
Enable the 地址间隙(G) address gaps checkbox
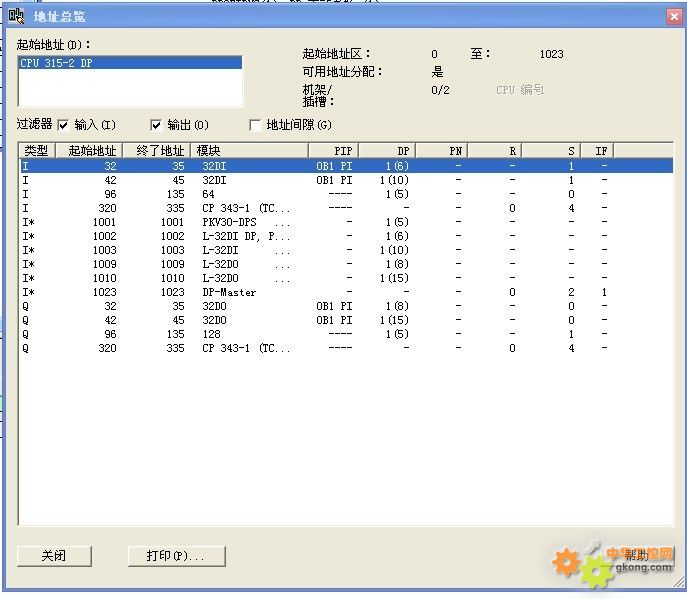pos(256,125)
